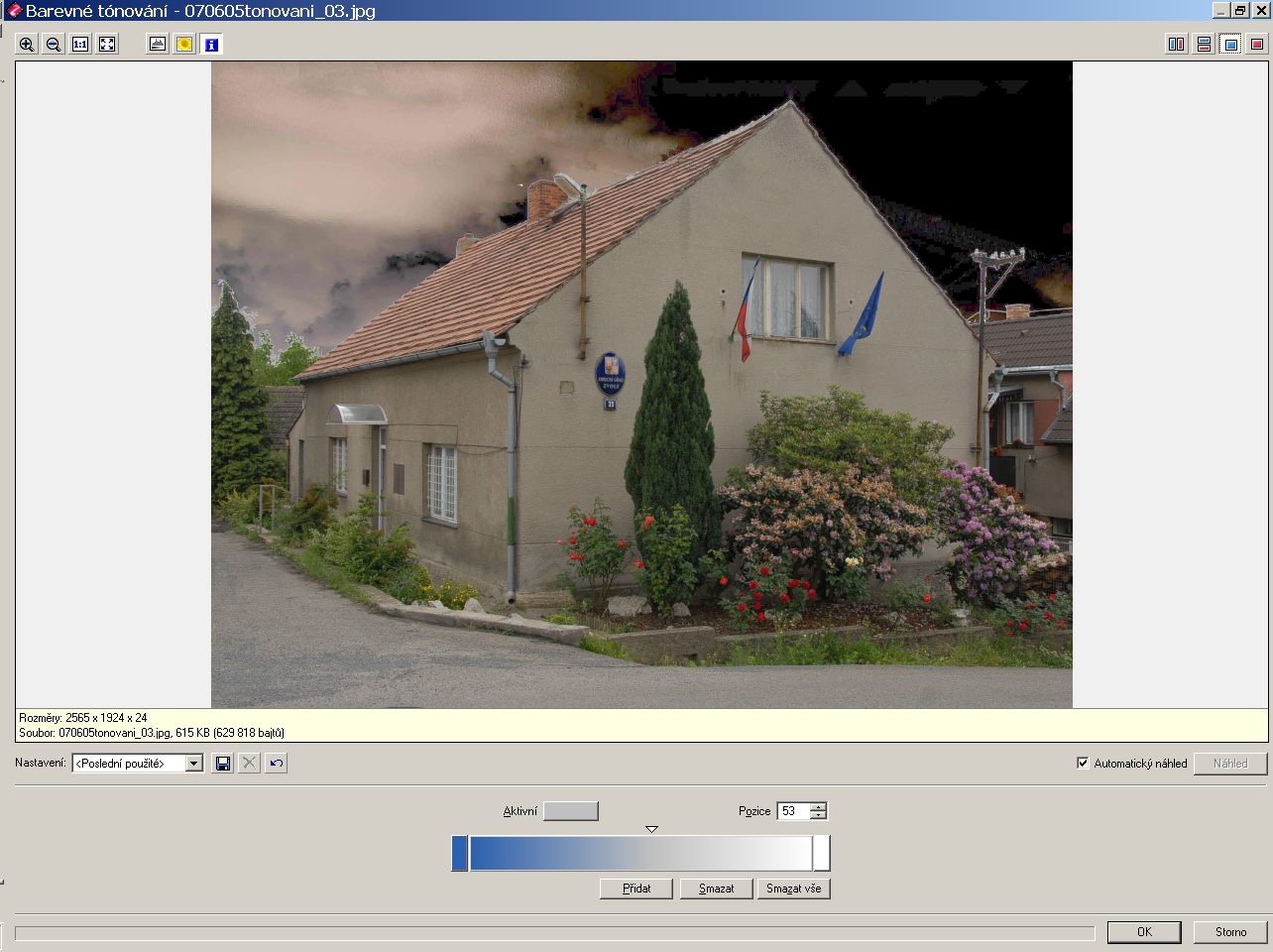Set zoom to 1:1 actual size

(x=80, y=45)
